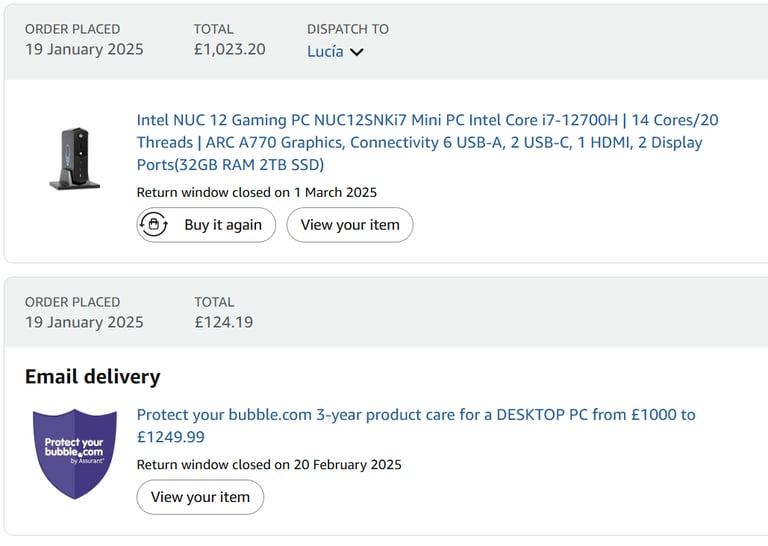Click the return window closed 1 March text

(257, 192)
